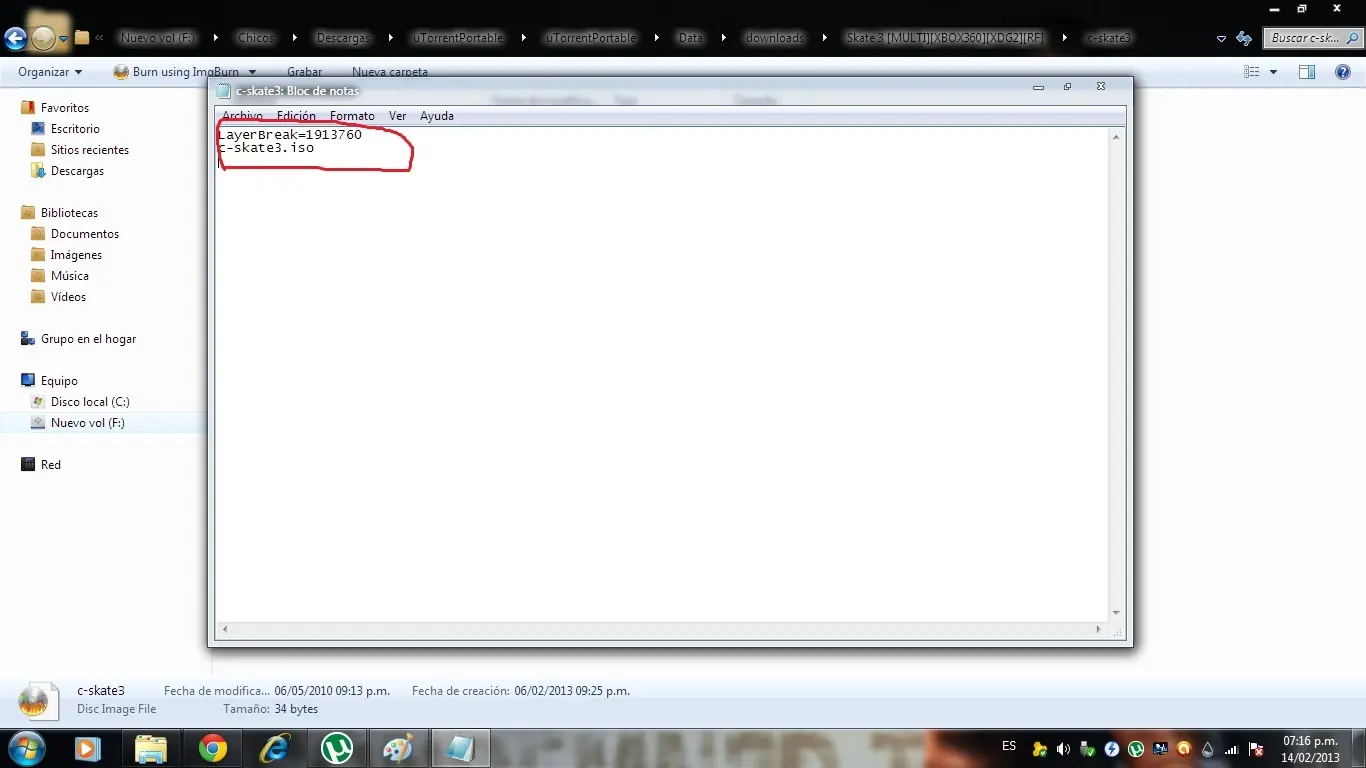Image resolution: width=1366 pixels, height=768 pixels.
Task: Select Descargas under Favoritos
Action: click(77, 171)
